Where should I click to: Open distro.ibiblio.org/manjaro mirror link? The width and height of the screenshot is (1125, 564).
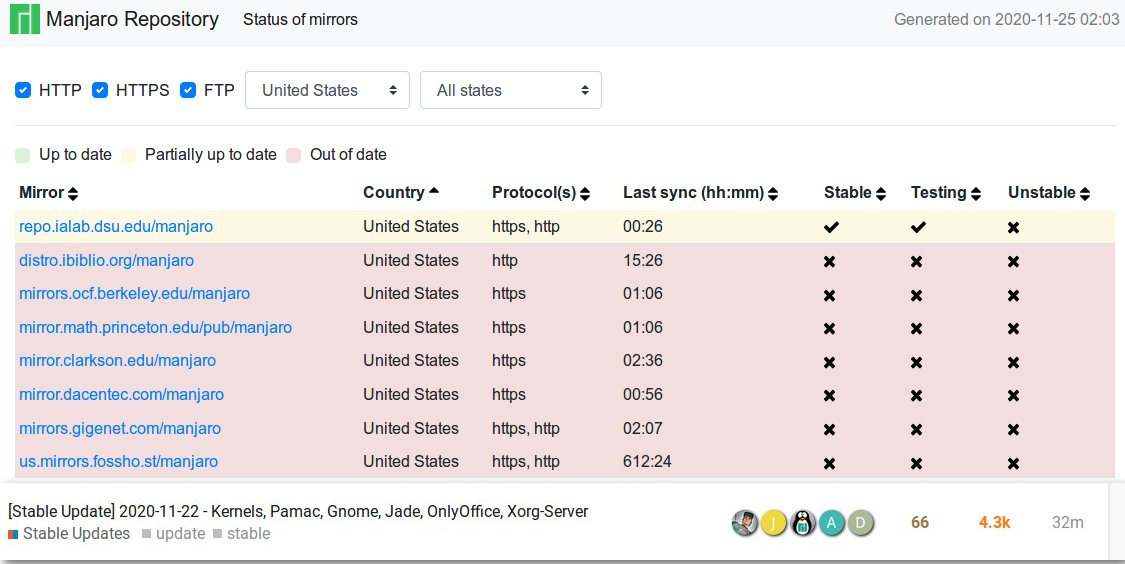[106, 260]
